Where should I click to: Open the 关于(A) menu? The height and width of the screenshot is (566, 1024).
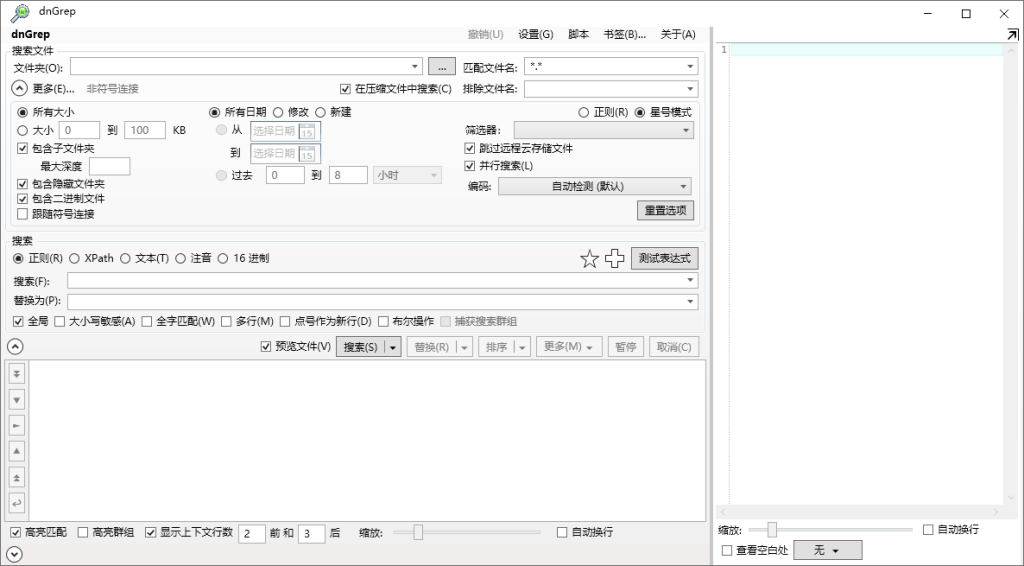point(678,35)
